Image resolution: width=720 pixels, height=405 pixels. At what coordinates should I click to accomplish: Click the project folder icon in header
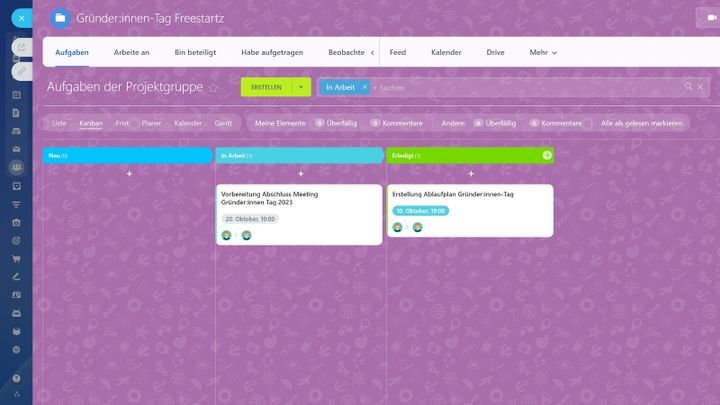coord(61,17)
